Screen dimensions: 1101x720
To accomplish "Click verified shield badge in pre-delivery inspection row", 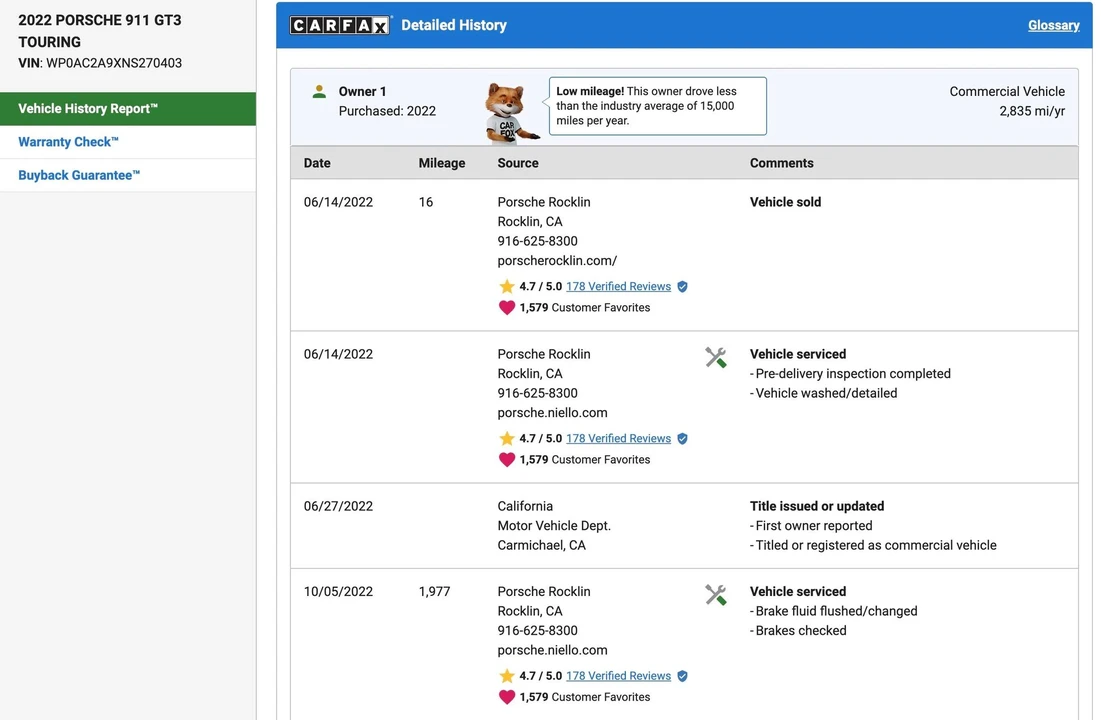I will point(682,438).
